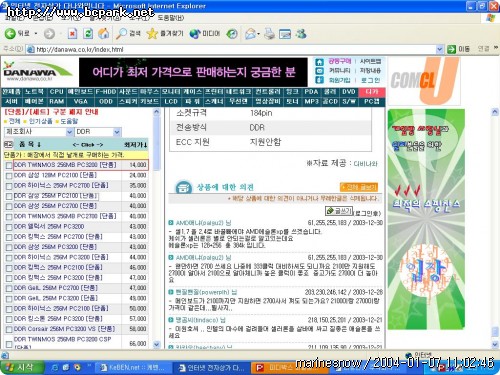Click the COMCLU advertisement banner
Image resolution: width=500 pixels, height=375 pixels.
tap(424, 81)
